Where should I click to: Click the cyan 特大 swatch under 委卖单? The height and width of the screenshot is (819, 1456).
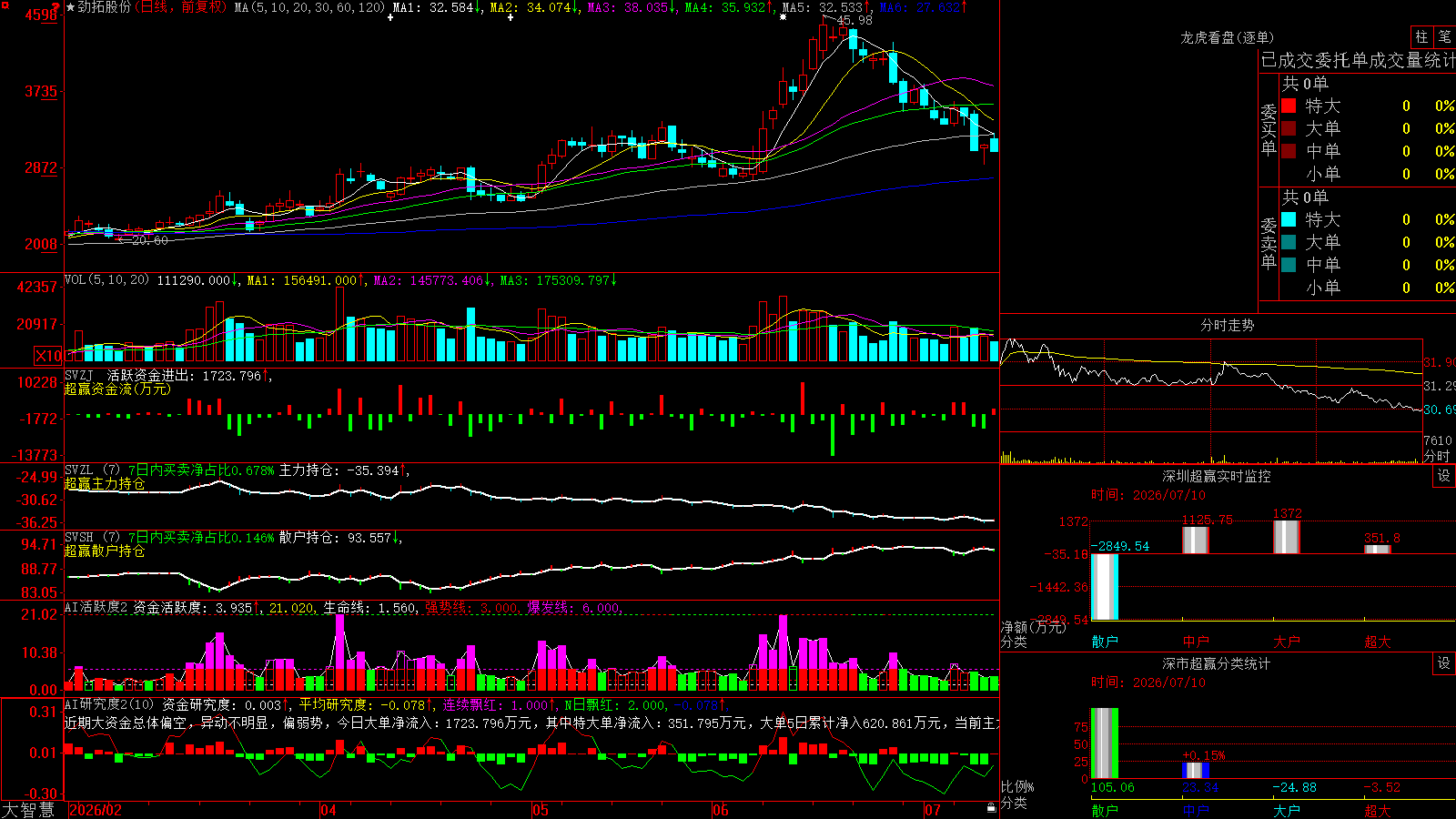(x=1289, y=219)
